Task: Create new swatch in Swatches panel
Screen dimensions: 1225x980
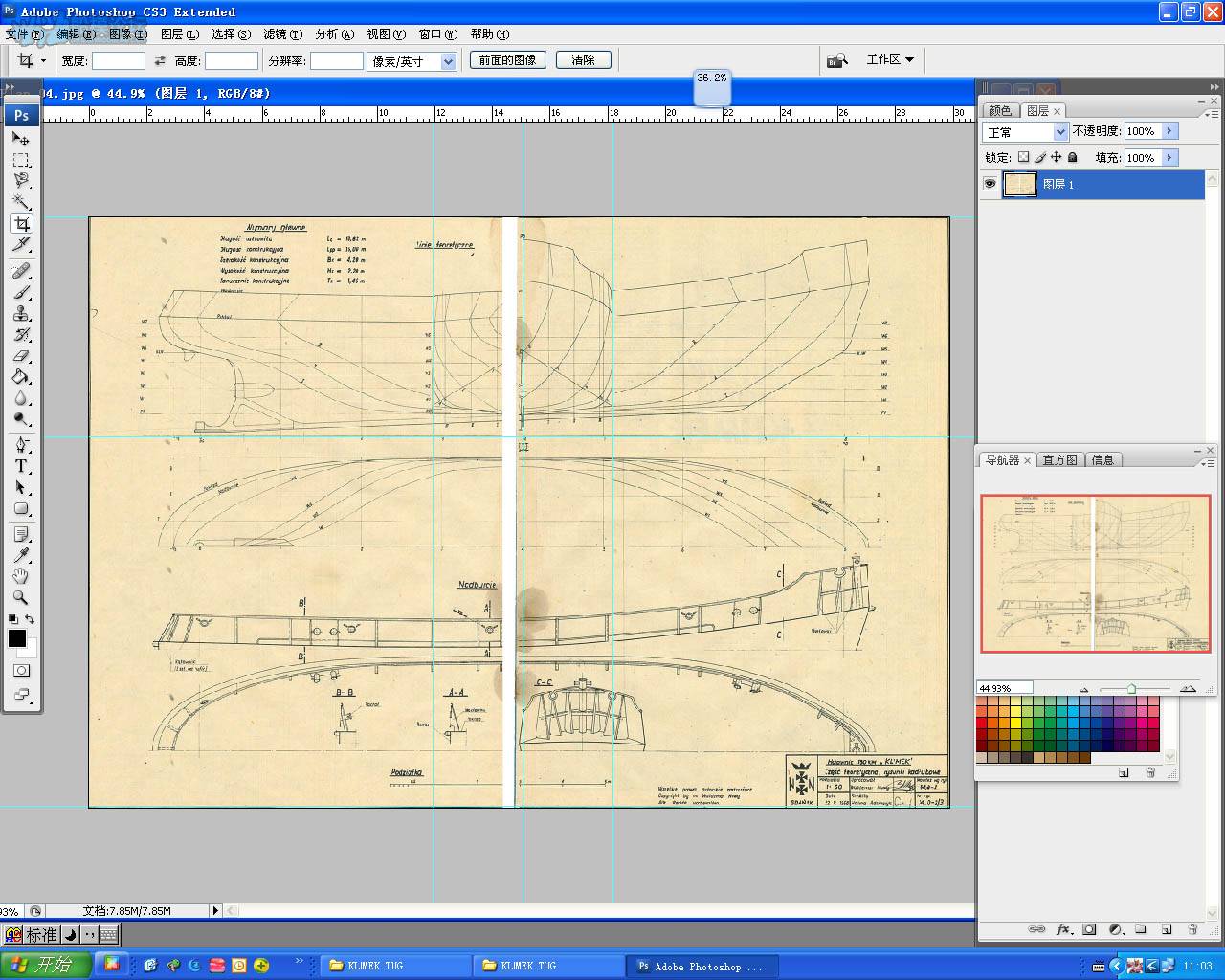Action: tap(1124, 772)
